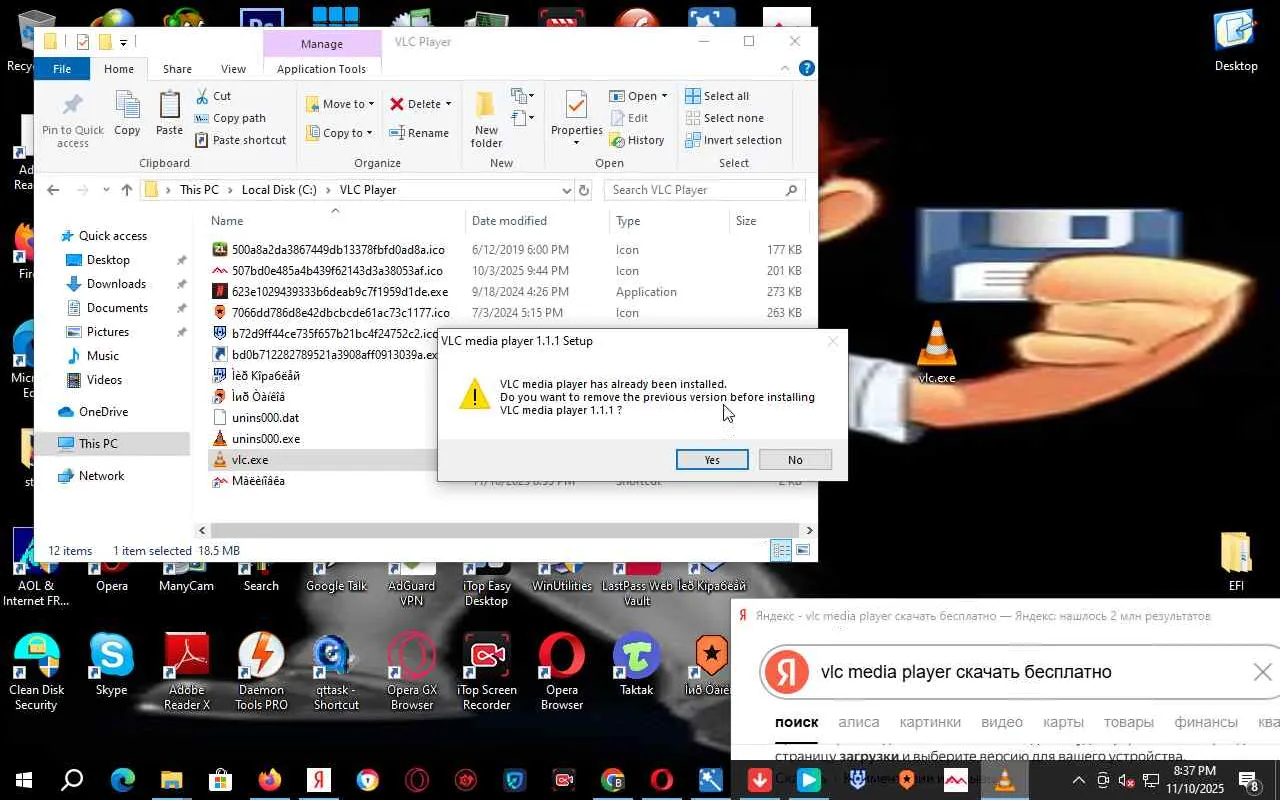Switch to large icons view in Explorer status bar
This screenshot has height=800, width=1280.
tap(802, 551)
